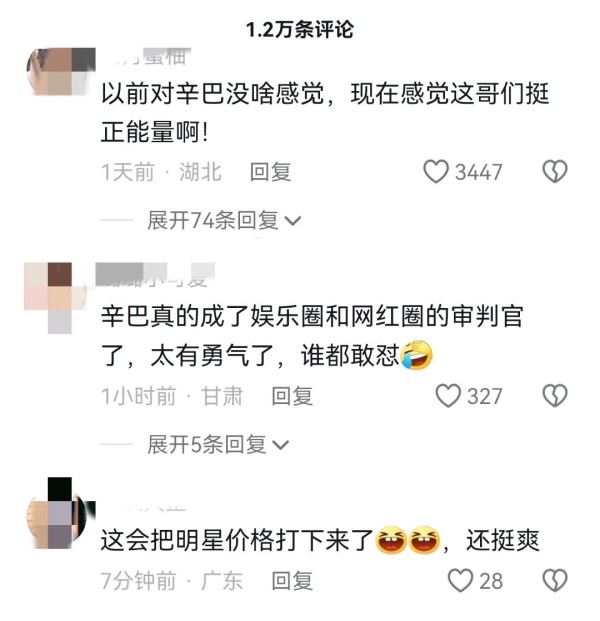
Task: Tap the chevron beside 展开74条回复
Action: coord(293,221)
